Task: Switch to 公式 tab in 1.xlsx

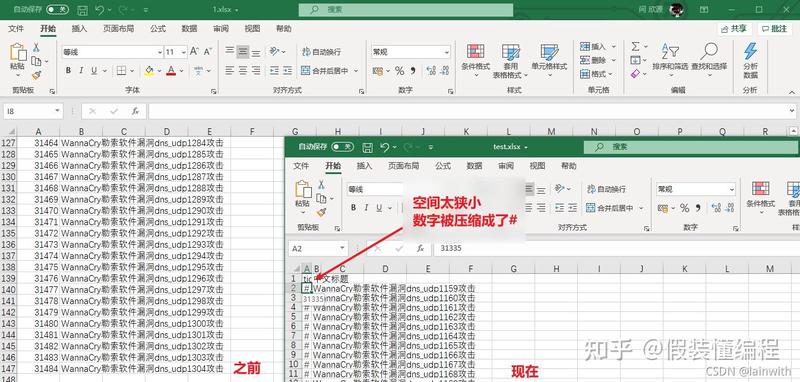Action: coord(158,29)
